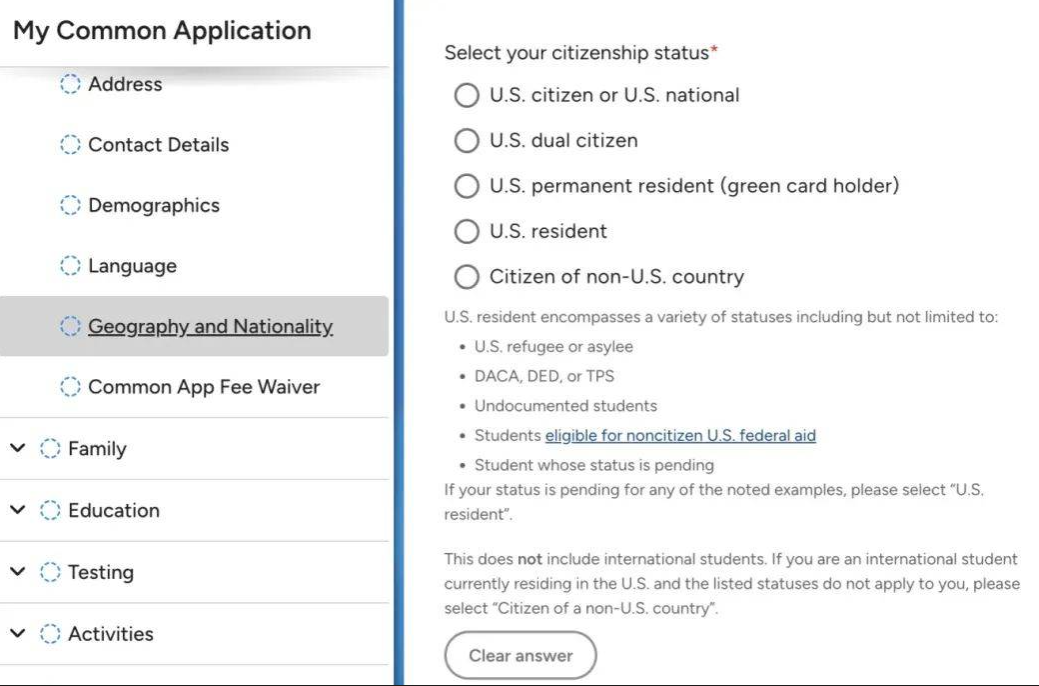Click the Demographics progress circle icon
1039x686 pixels.
point(70,205)
